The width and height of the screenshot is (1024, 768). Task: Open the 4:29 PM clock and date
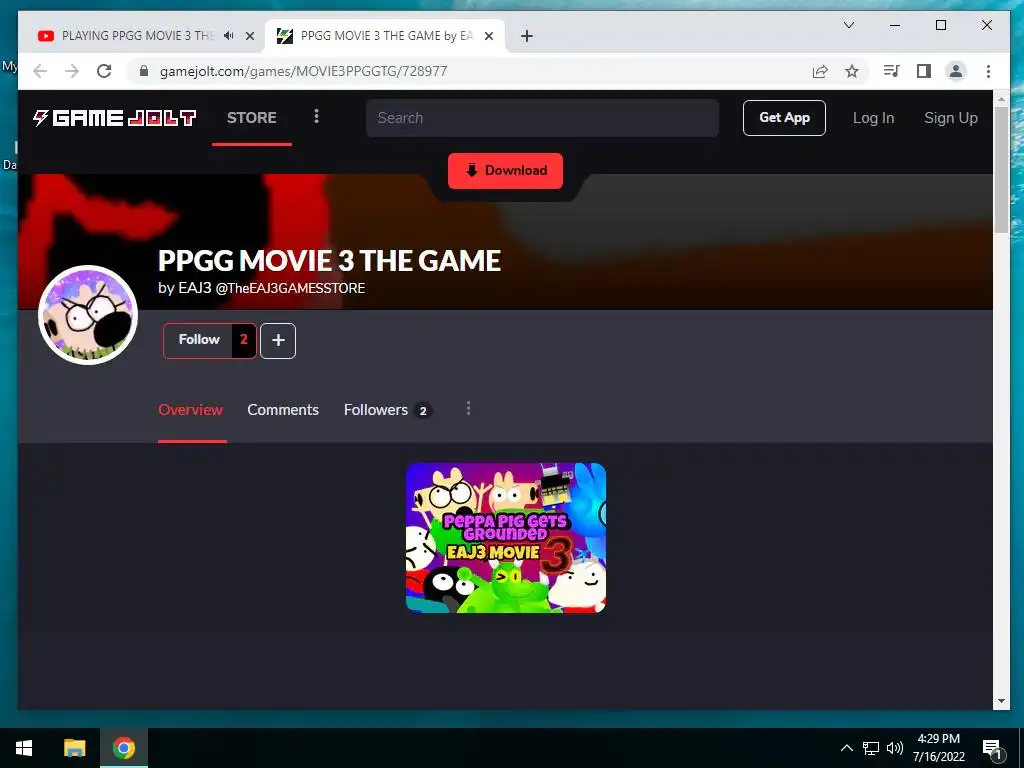[938, 748]
